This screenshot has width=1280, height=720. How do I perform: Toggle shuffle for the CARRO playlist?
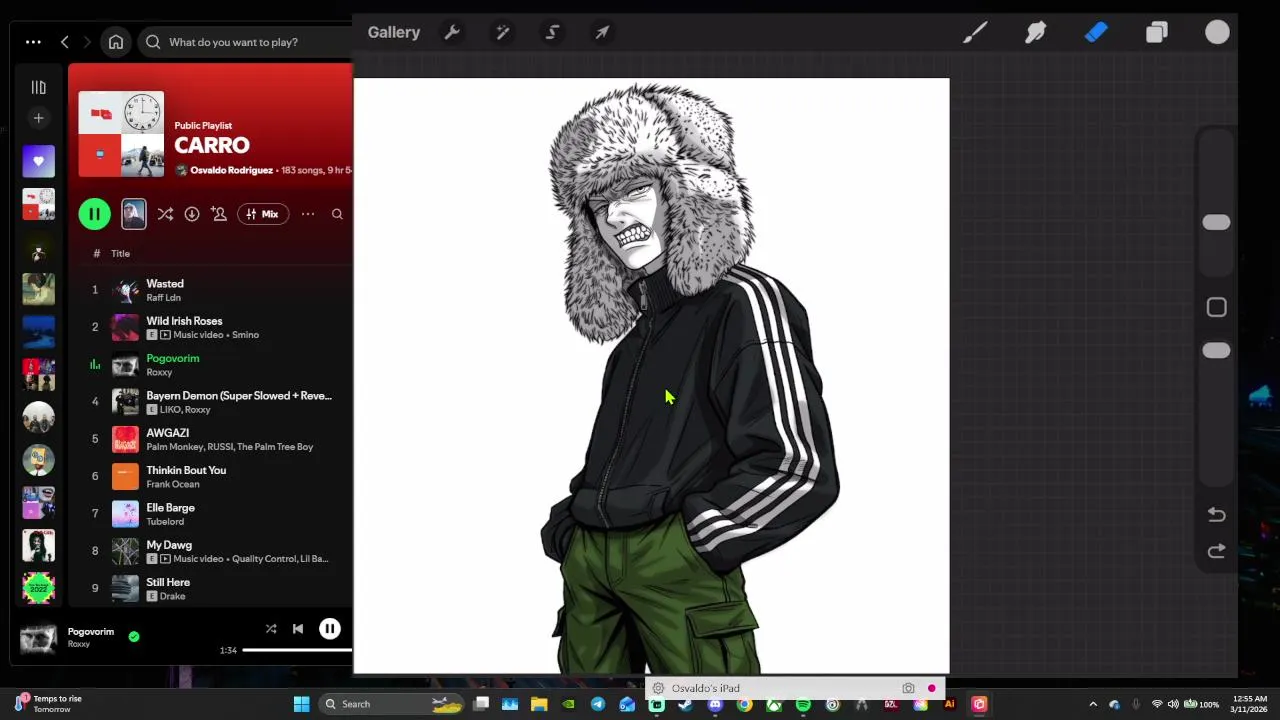point(165,214)
